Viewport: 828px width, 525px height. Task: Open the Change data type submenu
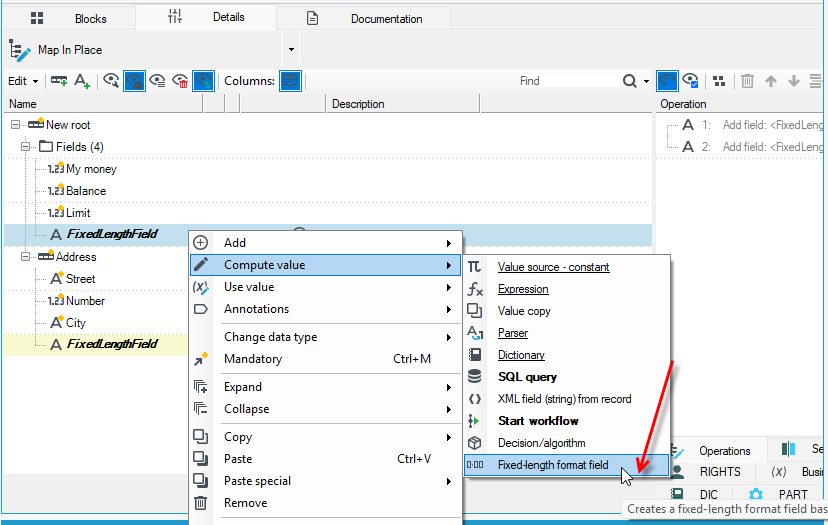click(x=325, y=337)
